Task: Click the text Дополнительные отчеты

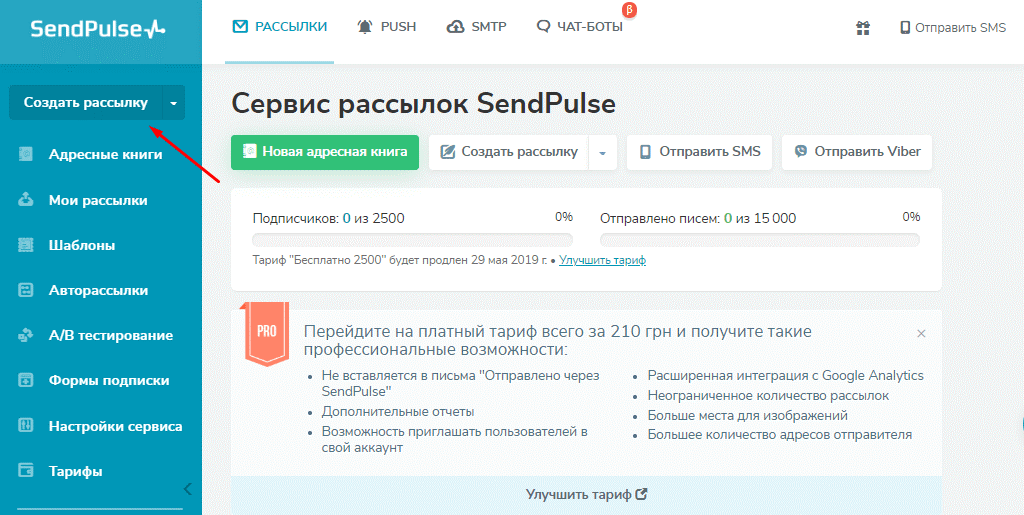Action: (398, 412)
